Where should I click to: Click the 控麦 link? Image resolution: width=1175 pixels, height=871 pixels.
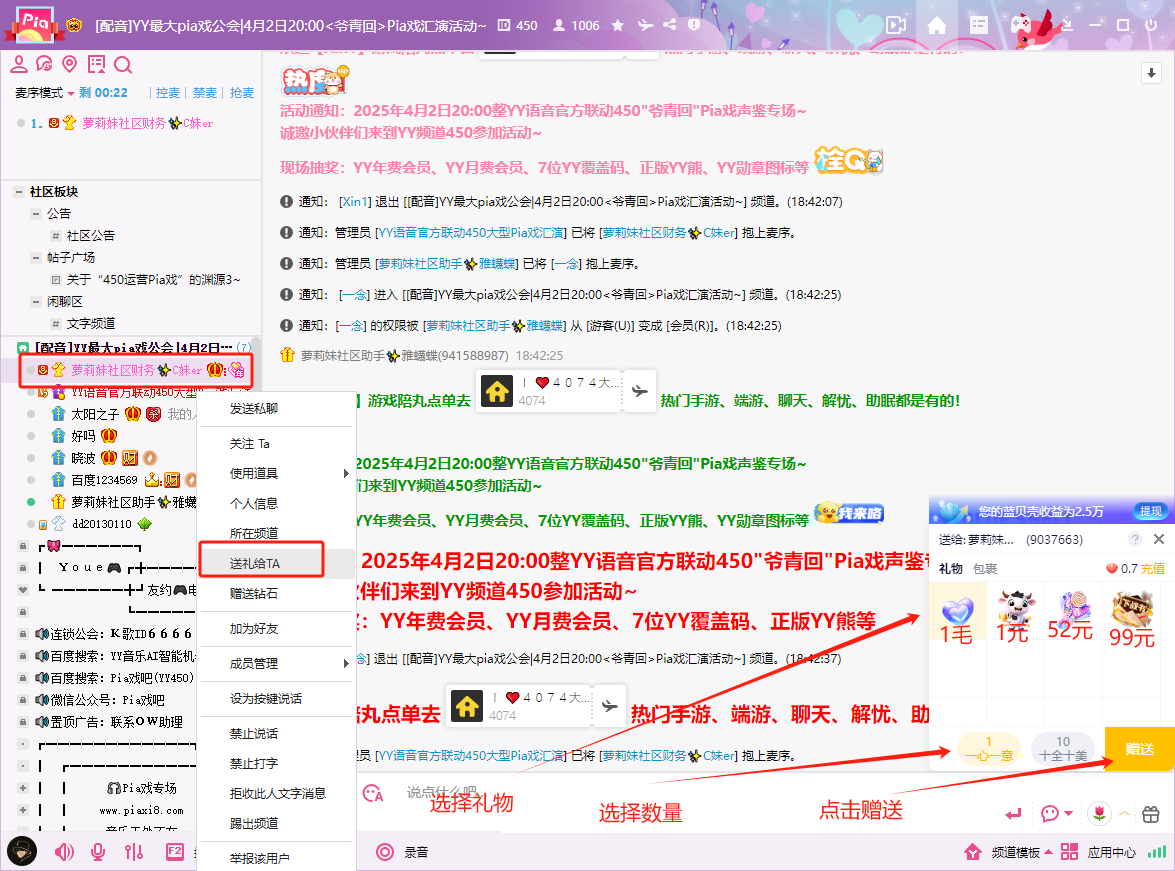[x=168, y=93]
